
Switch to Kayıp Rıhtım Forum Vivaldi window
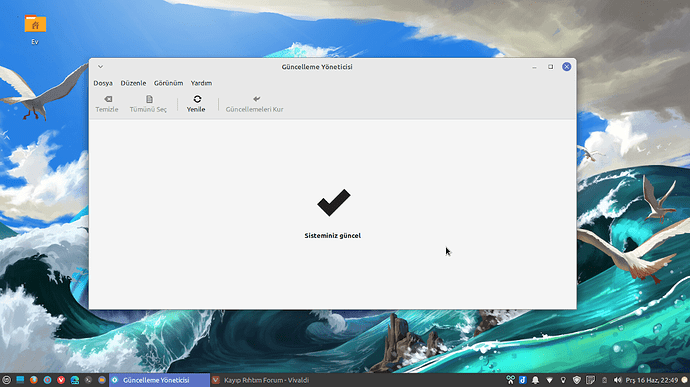point(261,380)
